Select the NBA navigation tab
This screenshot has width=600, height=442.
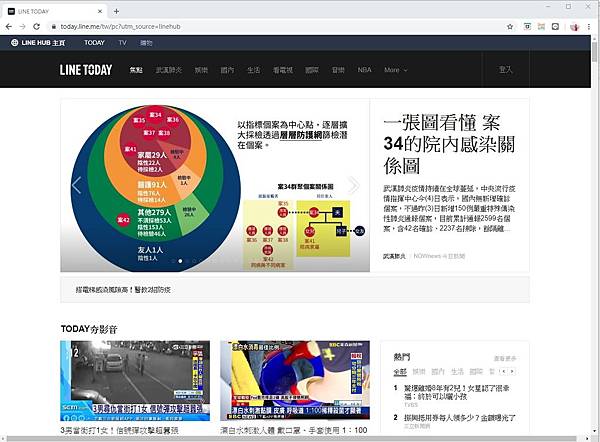pos(364,70)
